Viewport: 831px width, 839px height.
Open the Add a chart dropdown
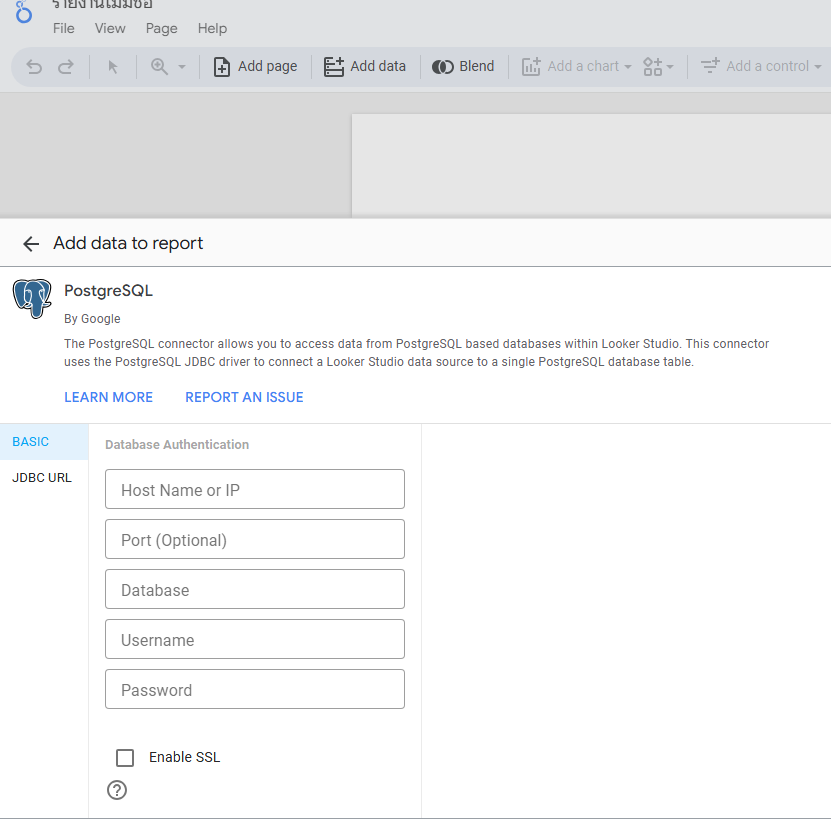tap(576, 66)
